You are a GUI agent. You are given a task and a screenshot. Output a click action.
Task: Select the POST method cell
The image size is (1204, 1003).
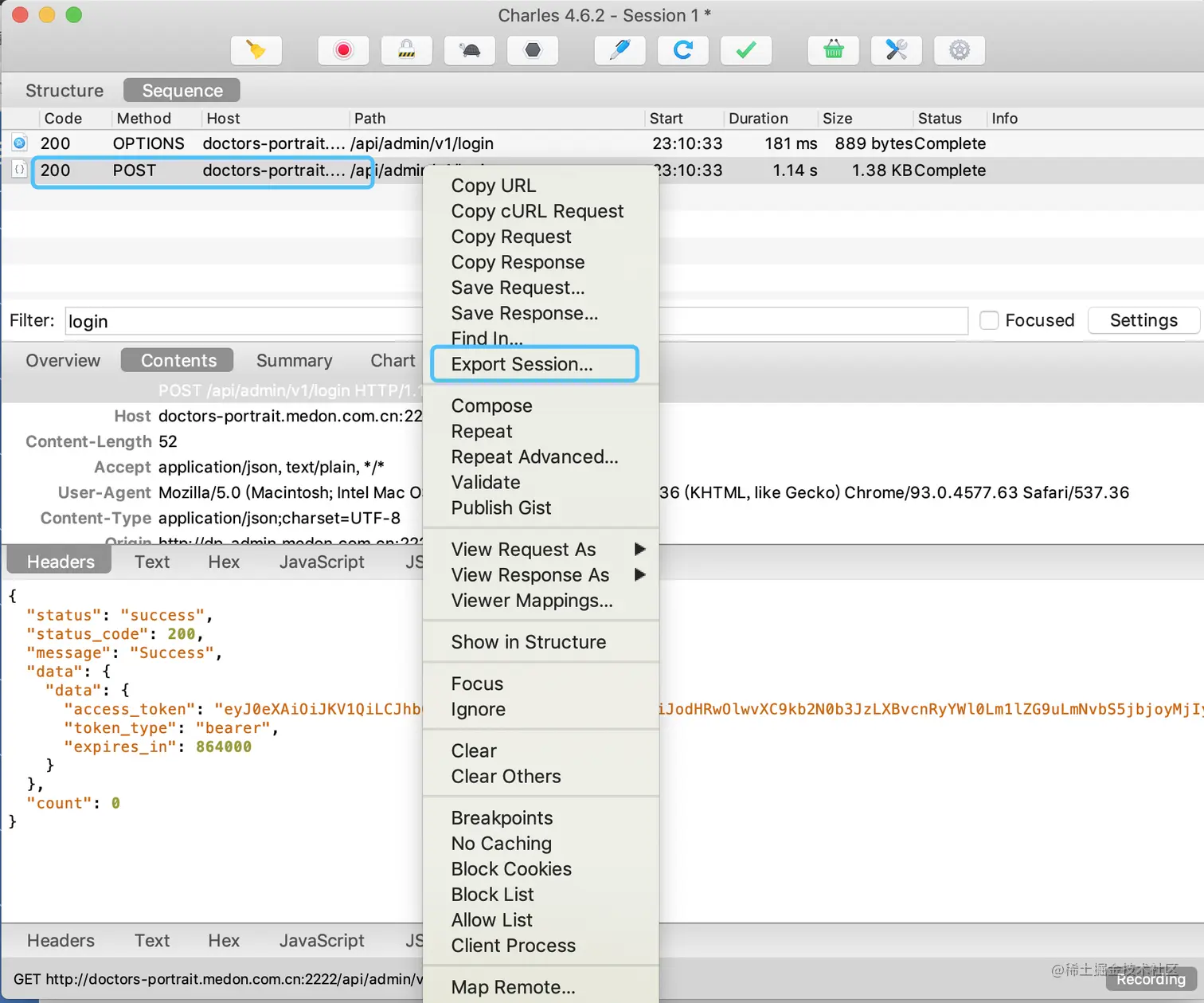point(135,170)
